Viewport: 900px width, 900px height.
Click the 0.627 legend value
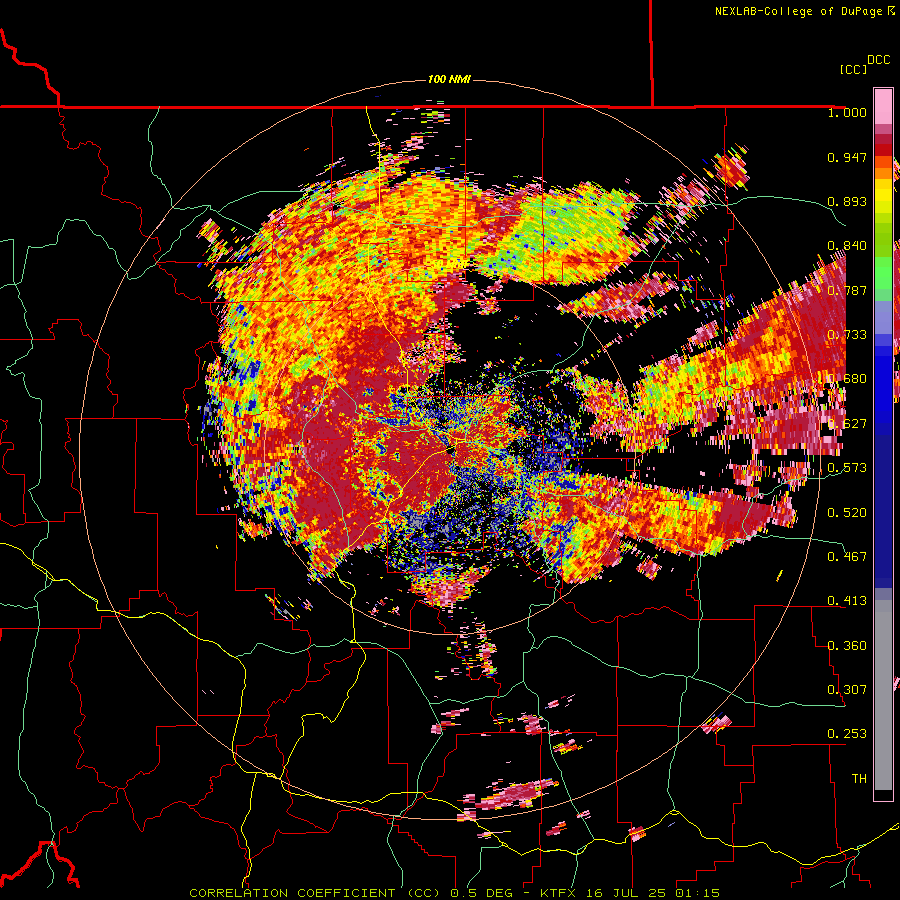click(x=847, y=424)
